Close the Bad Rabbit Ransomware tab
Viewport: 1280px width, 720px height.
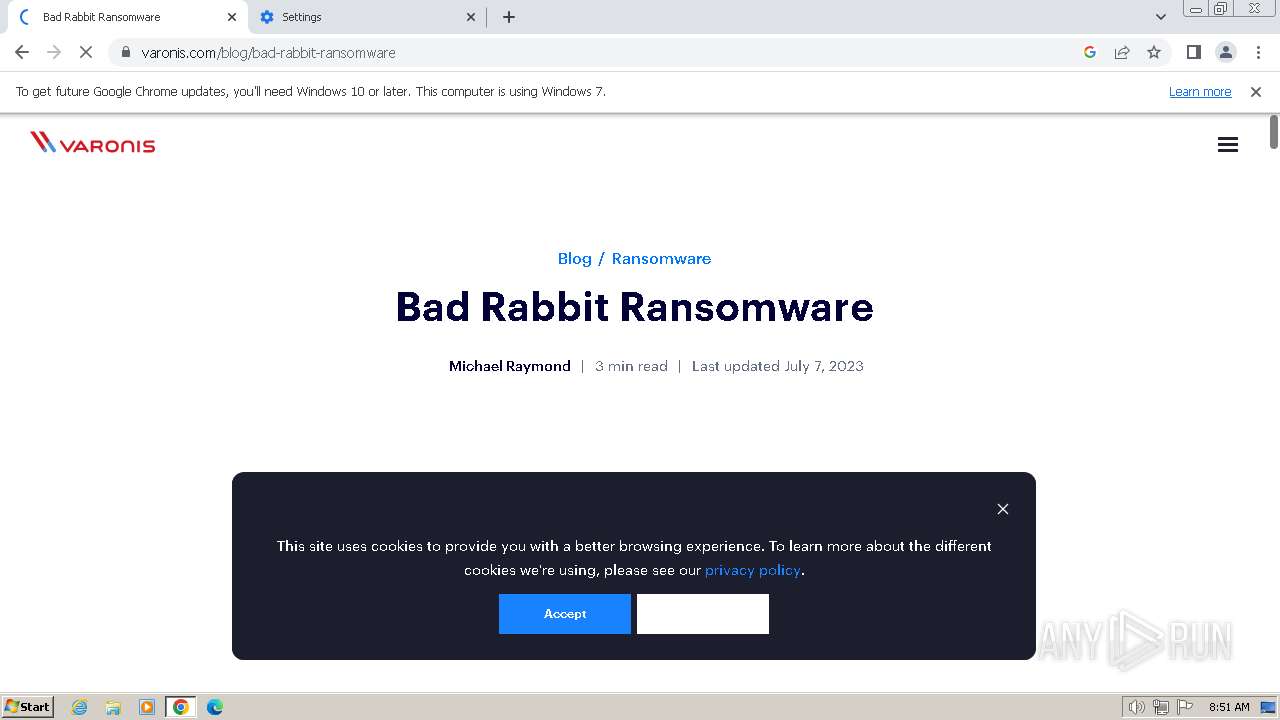[x=232, y=17]
